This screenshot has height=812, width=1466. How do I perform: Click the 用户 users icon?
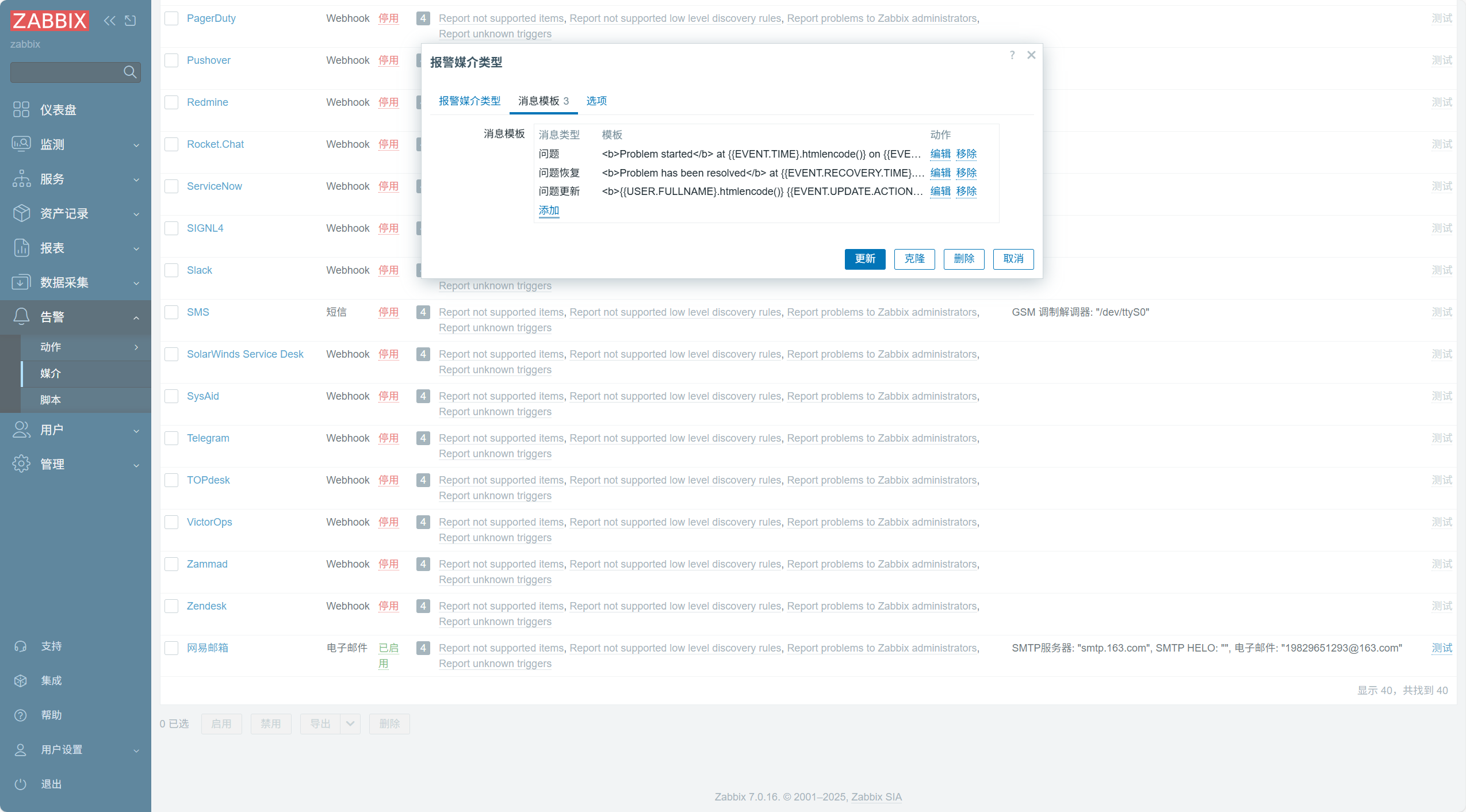21,430
